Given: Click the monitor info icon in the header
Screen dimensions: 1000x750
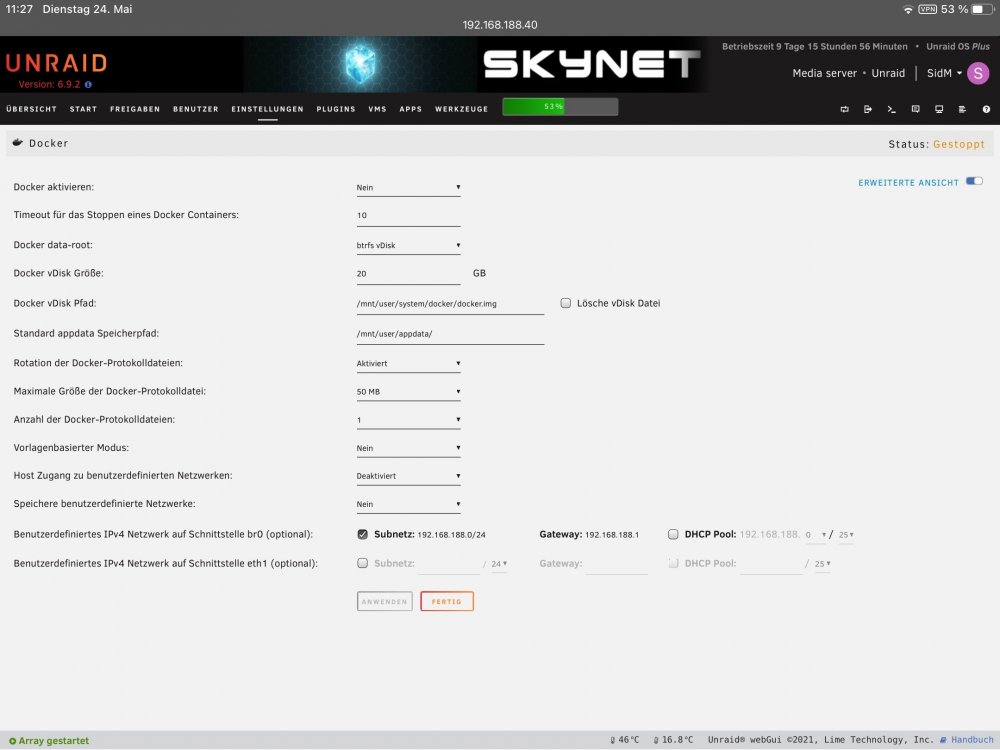Looking at the screenshot, I should click(x=939, y=109).
